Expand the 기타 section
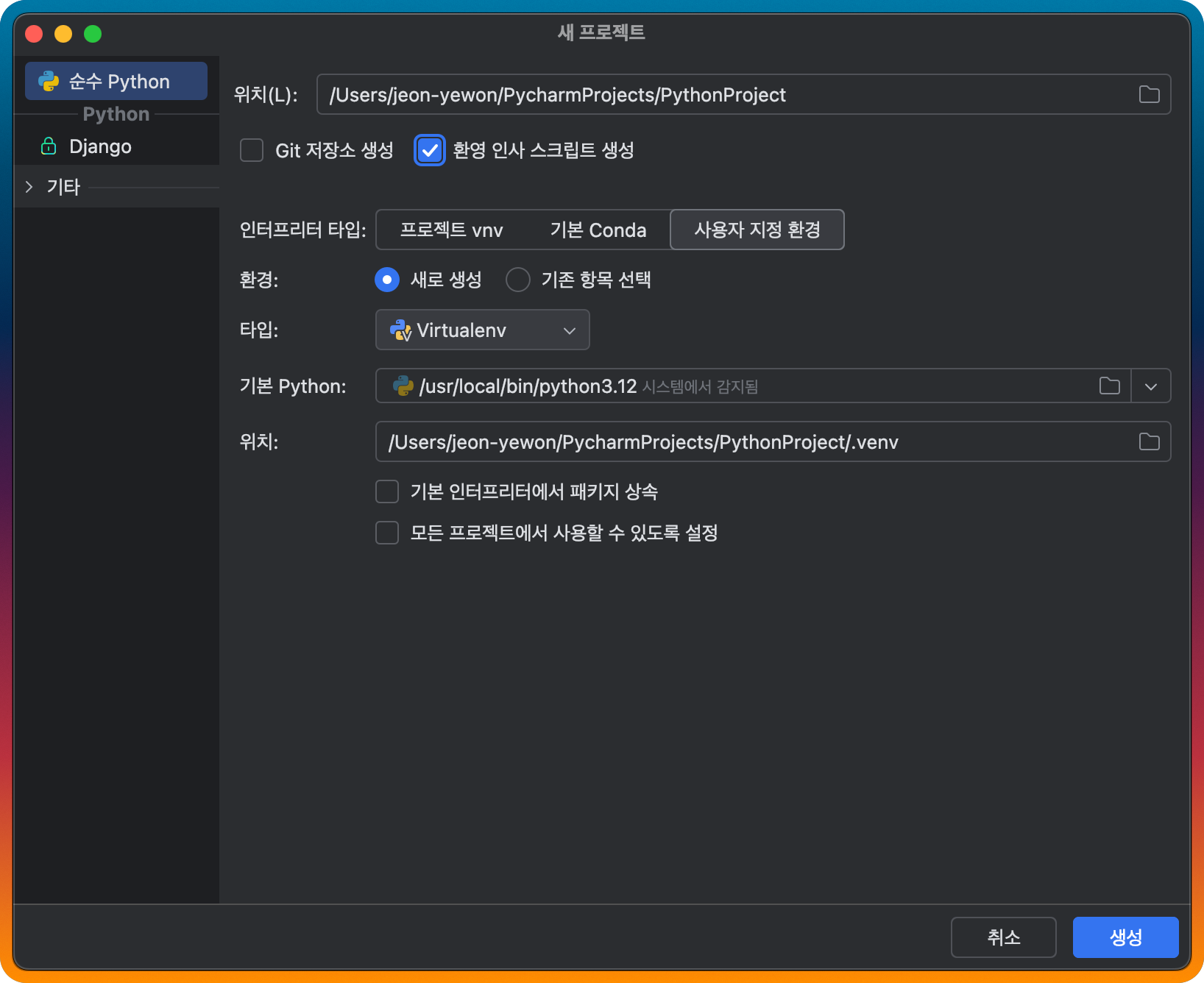This screenshot has height=983, width=1204. (29, 187)
